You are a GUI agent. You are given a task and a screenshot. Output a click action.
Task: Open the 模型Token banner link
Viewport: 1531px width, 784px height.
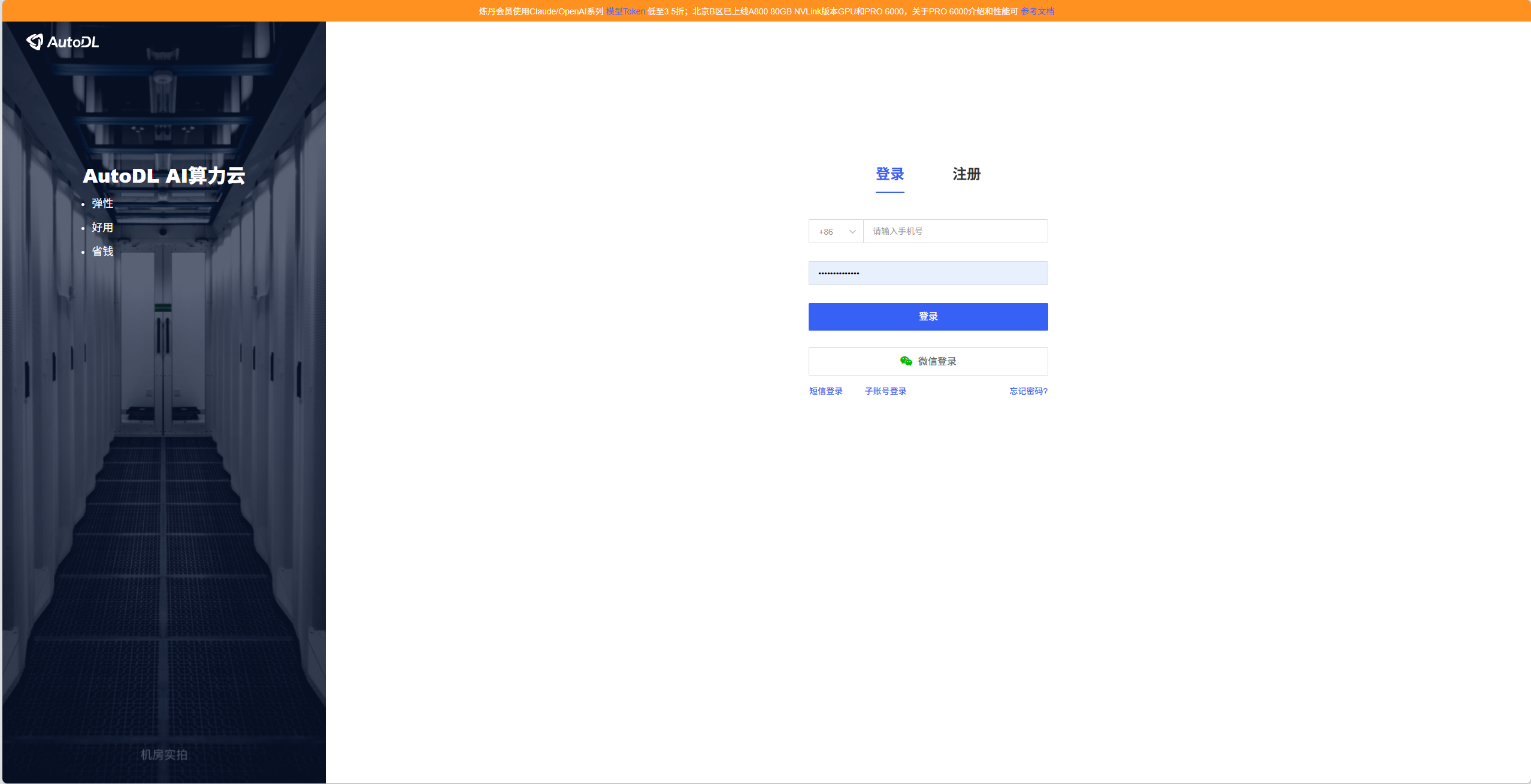625,11
